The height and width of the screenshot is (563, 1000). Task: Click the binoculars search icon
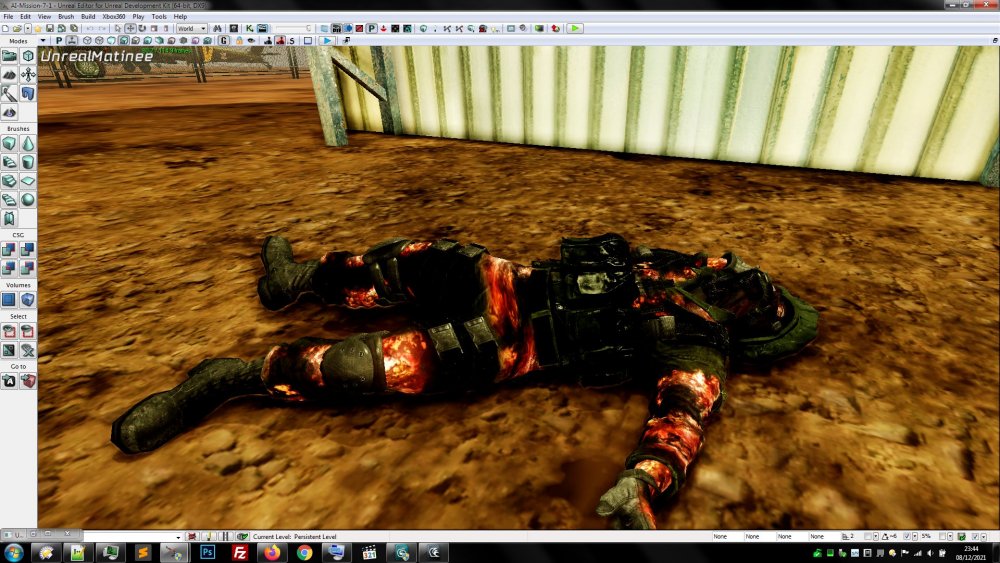coord(217,28)
